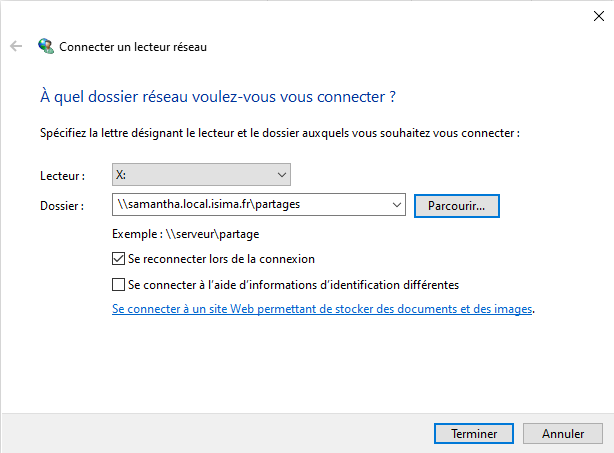Click the Connecter un lecteur réseau title
The width and height of the screenshot is (614, 453).
pyautogui.click(x=133, y=46)
